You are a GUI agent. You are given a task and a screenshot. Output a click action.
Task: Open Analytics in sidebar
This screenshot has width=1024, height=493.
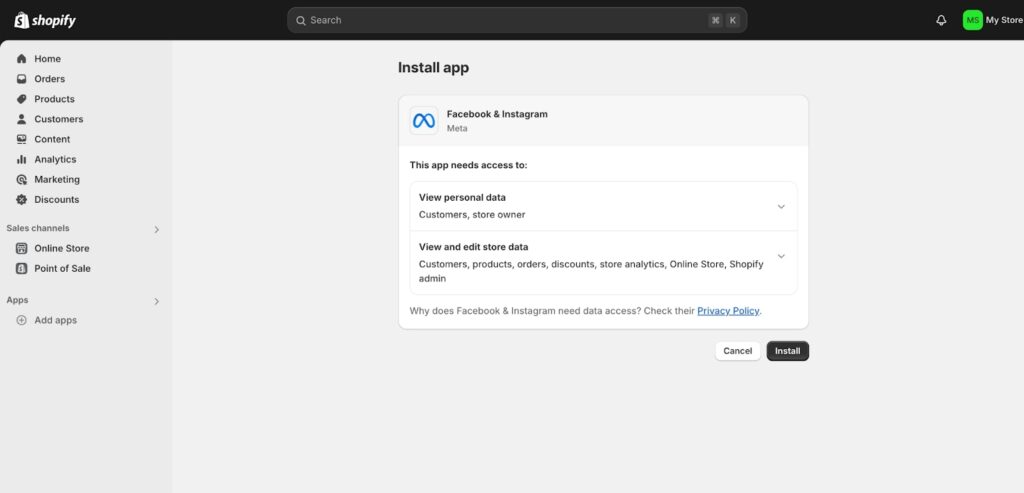click(56, 159)
